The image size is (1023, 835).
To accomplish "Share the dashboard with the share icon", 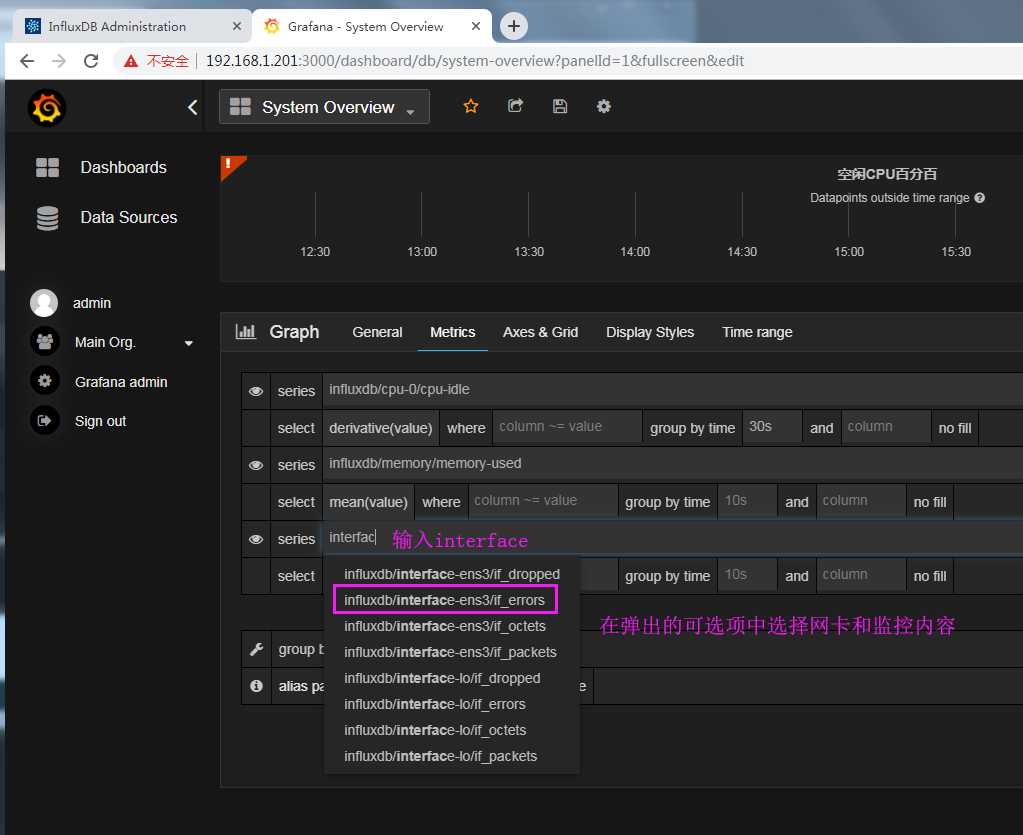I will (515, 106).
